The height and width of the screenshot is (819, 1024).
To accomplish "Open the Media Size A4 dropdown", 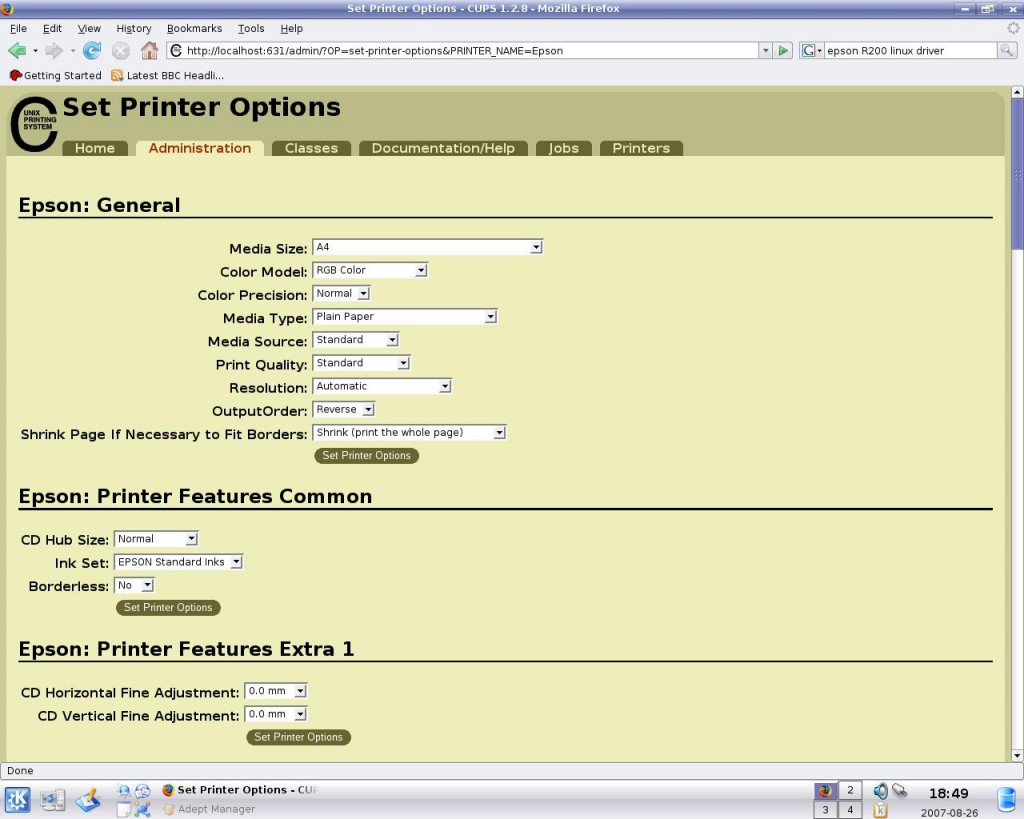I will (427, 247).
